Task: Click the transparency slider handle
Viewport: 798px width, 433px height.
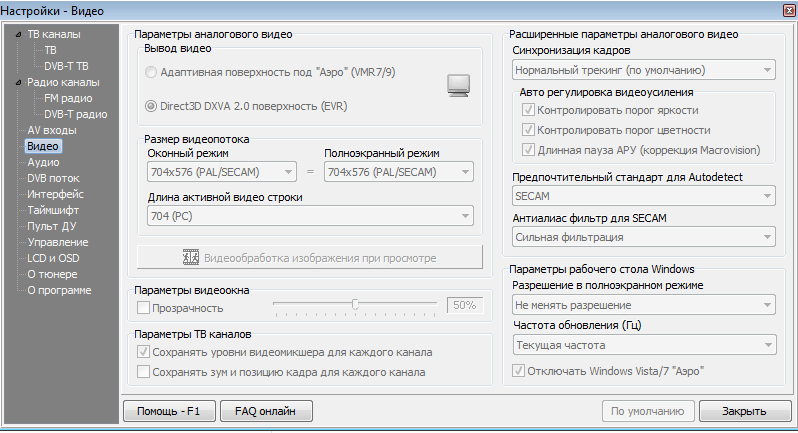Action: coord(355,304)
